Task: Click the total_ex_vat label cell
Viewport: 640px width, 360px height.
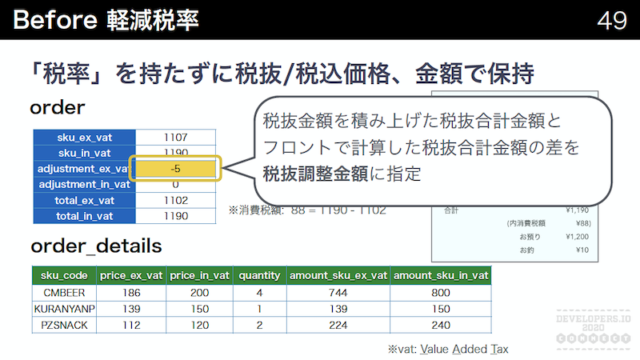Action: click(x=84, y=200)
